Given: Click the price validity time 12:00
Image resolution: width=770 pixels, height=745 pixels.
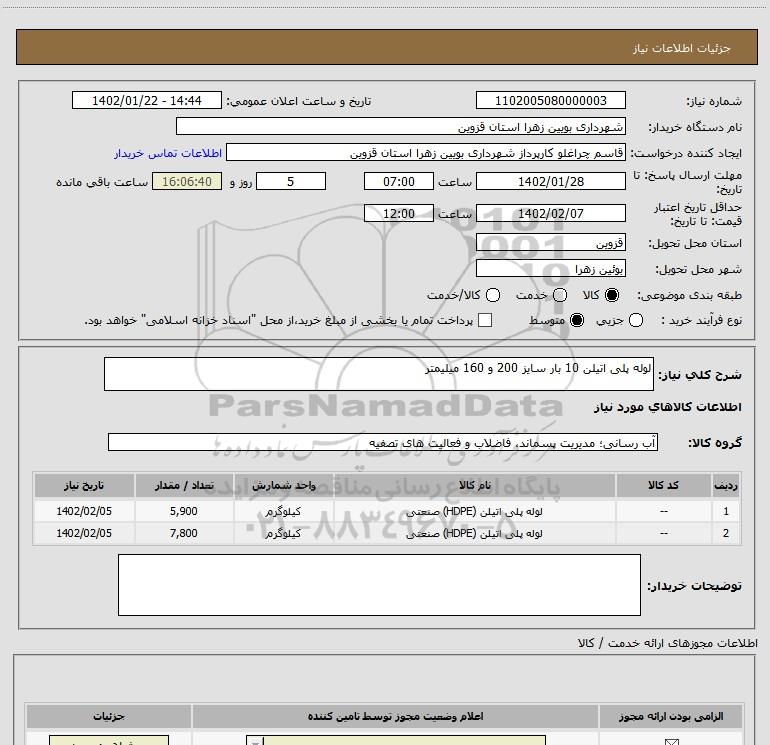Looking at the screenshot, I should pos(399,214).
